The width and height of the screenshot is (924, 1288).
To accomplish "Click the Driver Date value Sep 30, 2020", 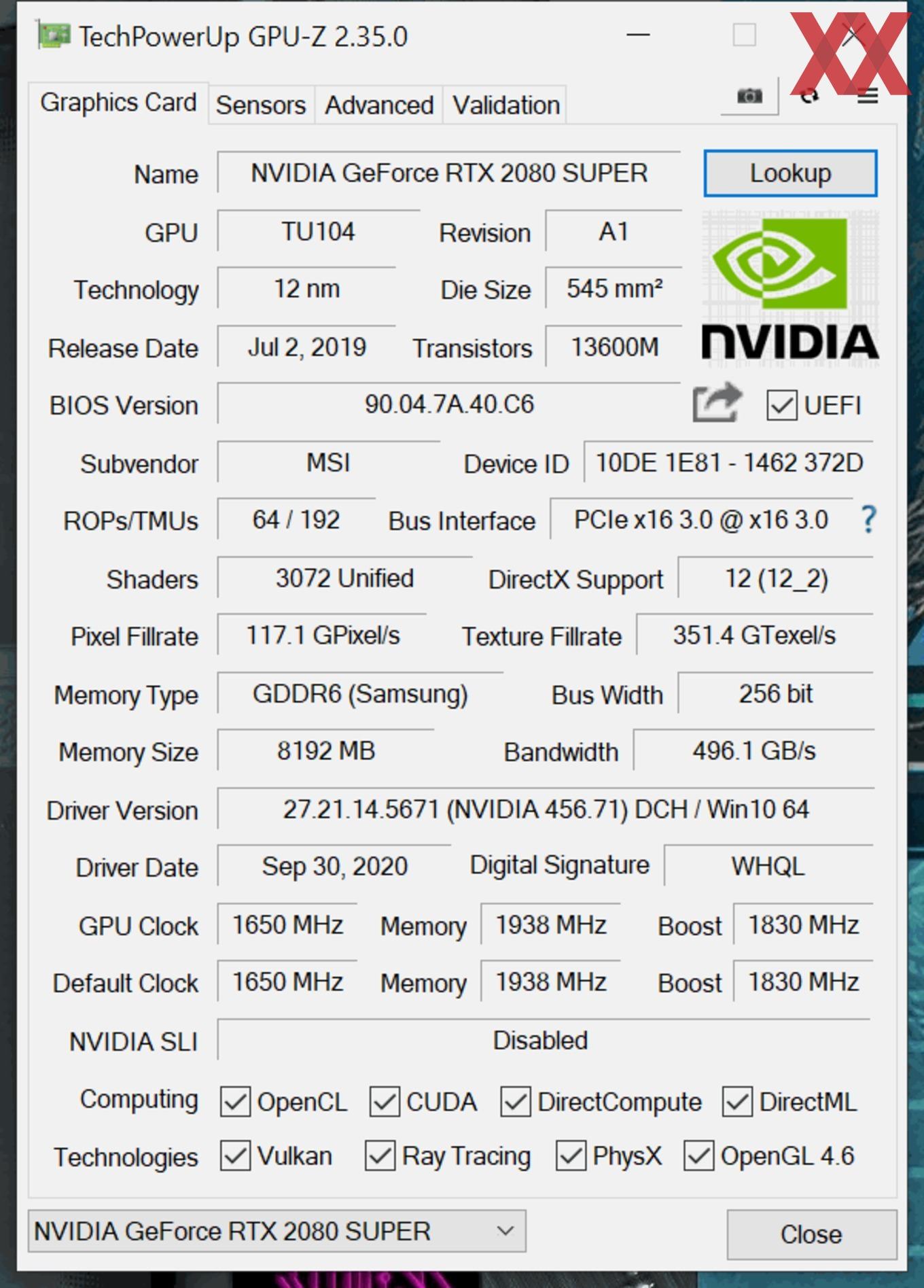I will click(334, 867).
